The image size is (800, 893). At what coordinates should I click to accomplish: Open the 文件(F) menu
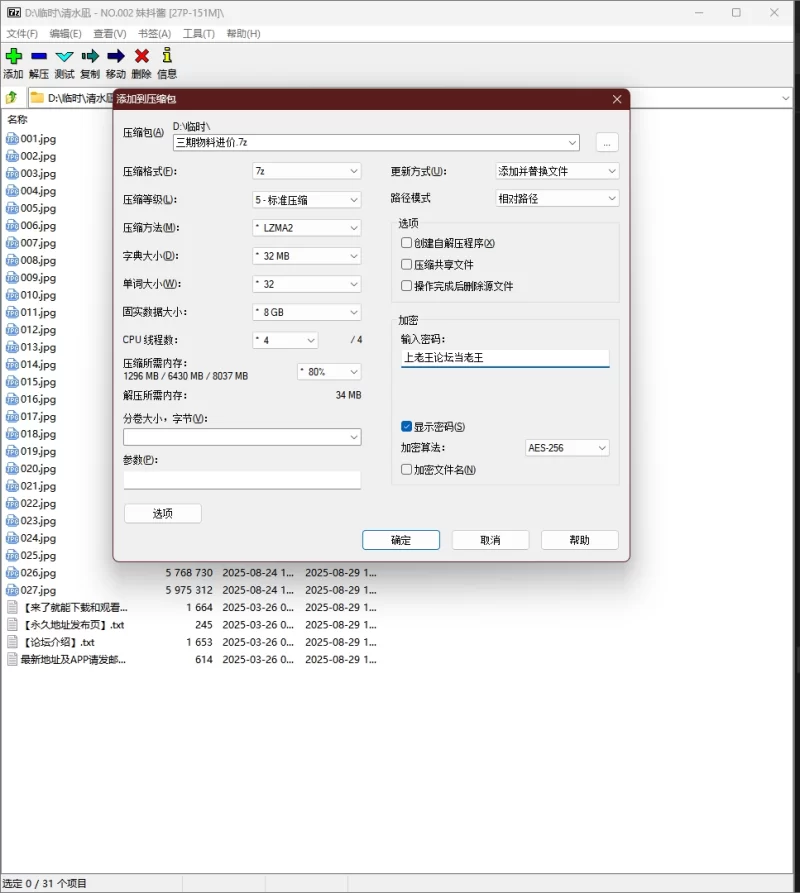click(22, 34)
